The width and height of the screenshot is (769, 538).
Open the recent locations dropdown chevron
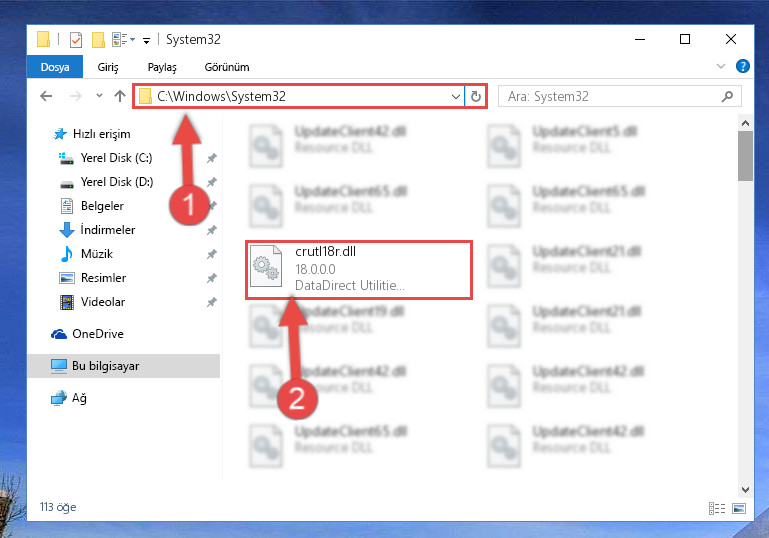(99, 96)
